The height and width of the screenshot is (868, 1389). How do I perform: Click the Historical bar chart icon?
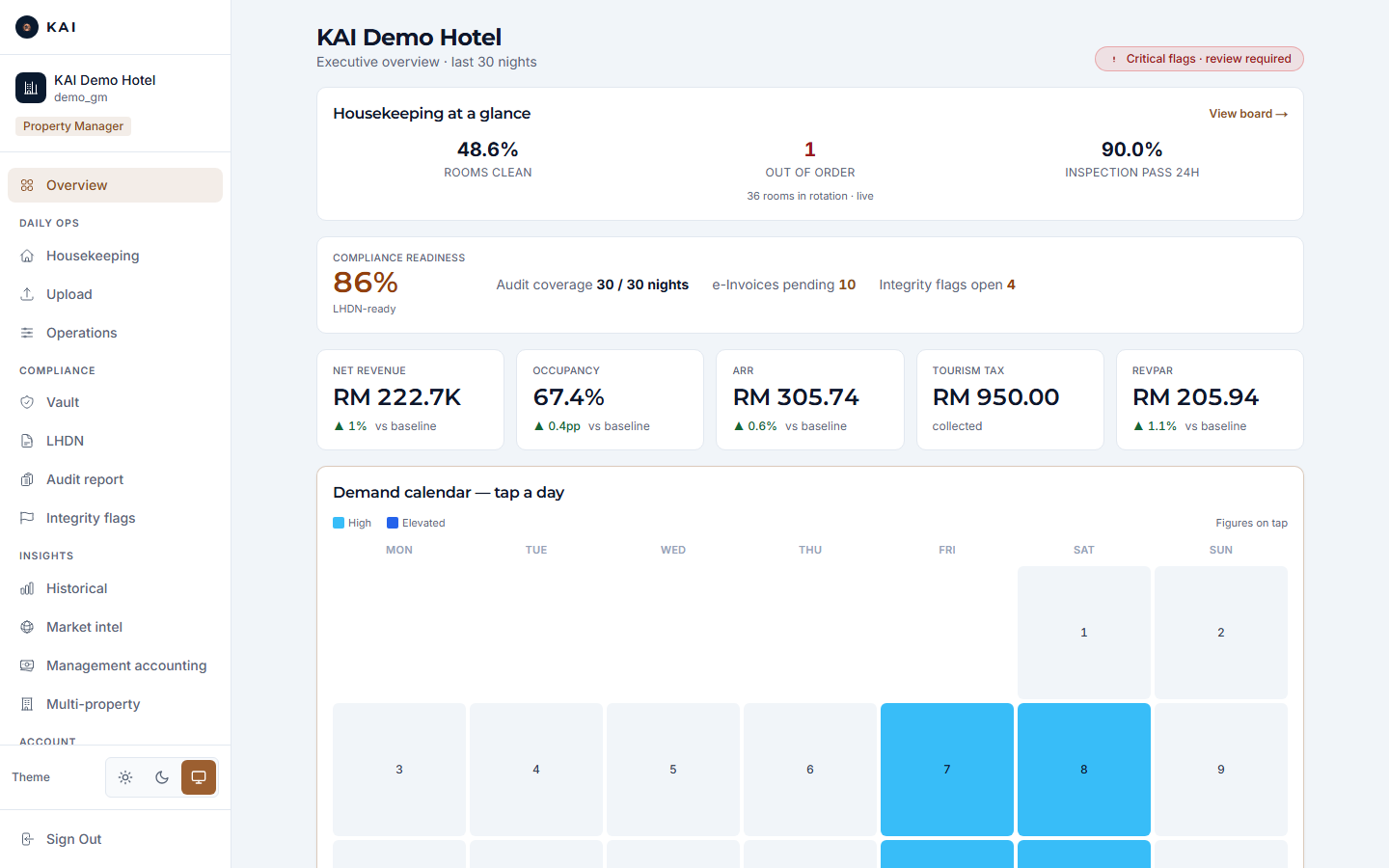point(27,588)
